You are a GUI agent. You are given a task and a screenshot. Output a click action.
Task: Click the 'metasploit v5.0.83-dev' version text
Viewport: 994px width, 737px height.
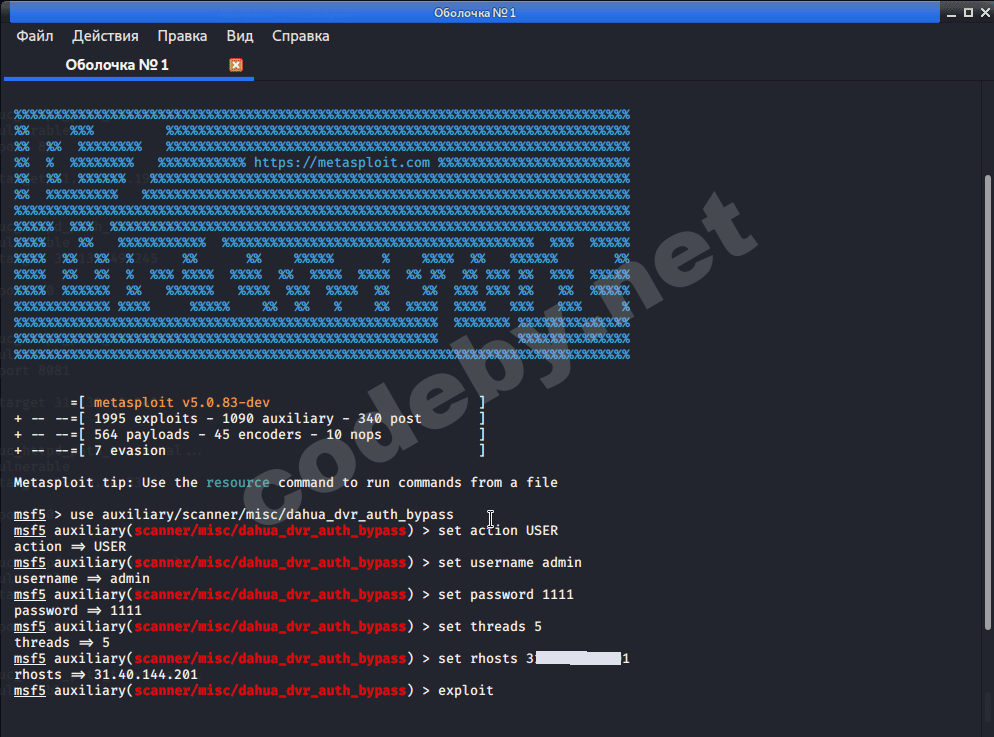coord(182,402)
